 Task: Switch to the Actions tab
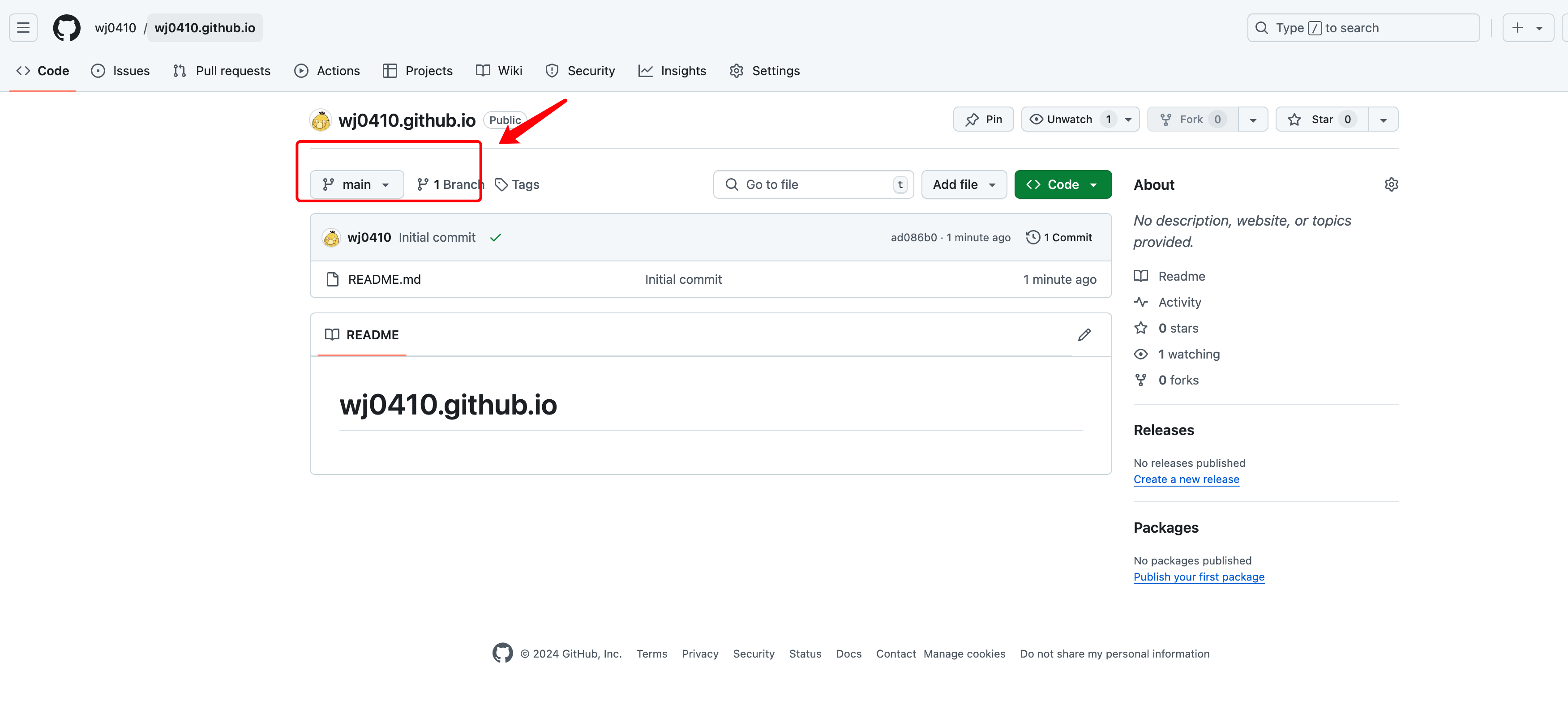click(x=327, y=71)
